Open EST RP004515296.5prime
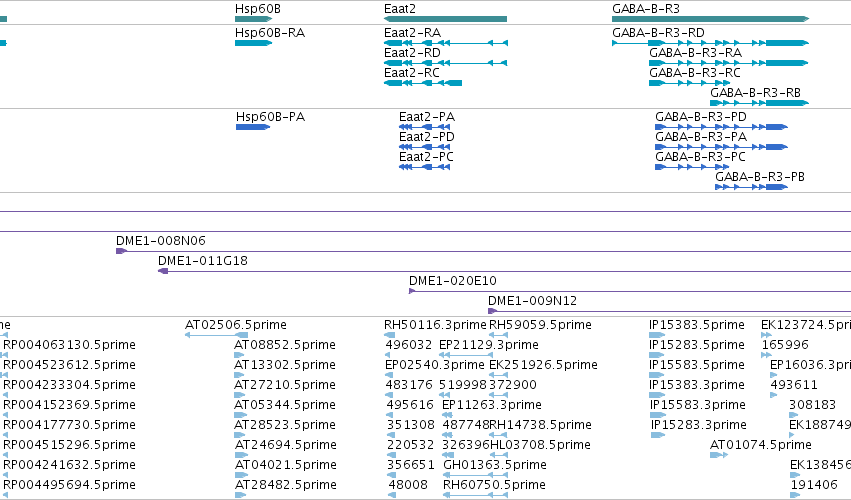Viewport: 851px width, 500px height. tap(69, 445)
